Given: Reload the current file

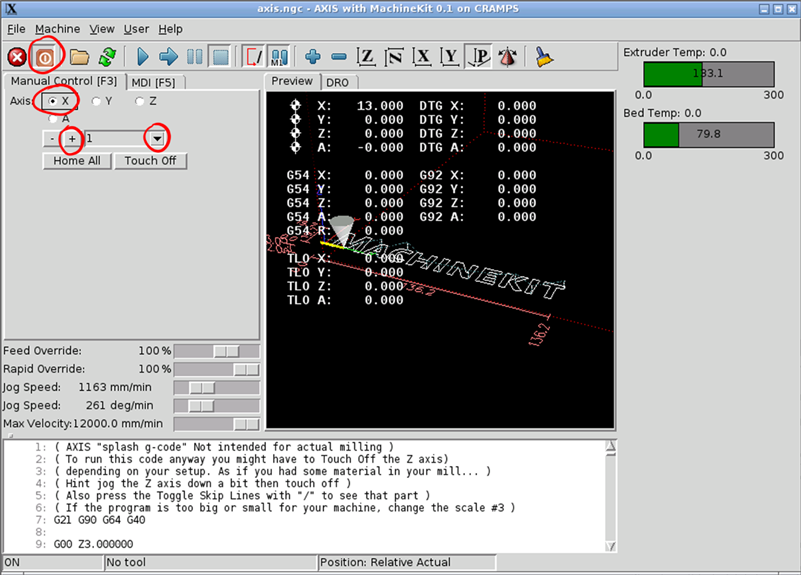Looking at the screenshot, I should pyautogui.click(x=106, y=56).
